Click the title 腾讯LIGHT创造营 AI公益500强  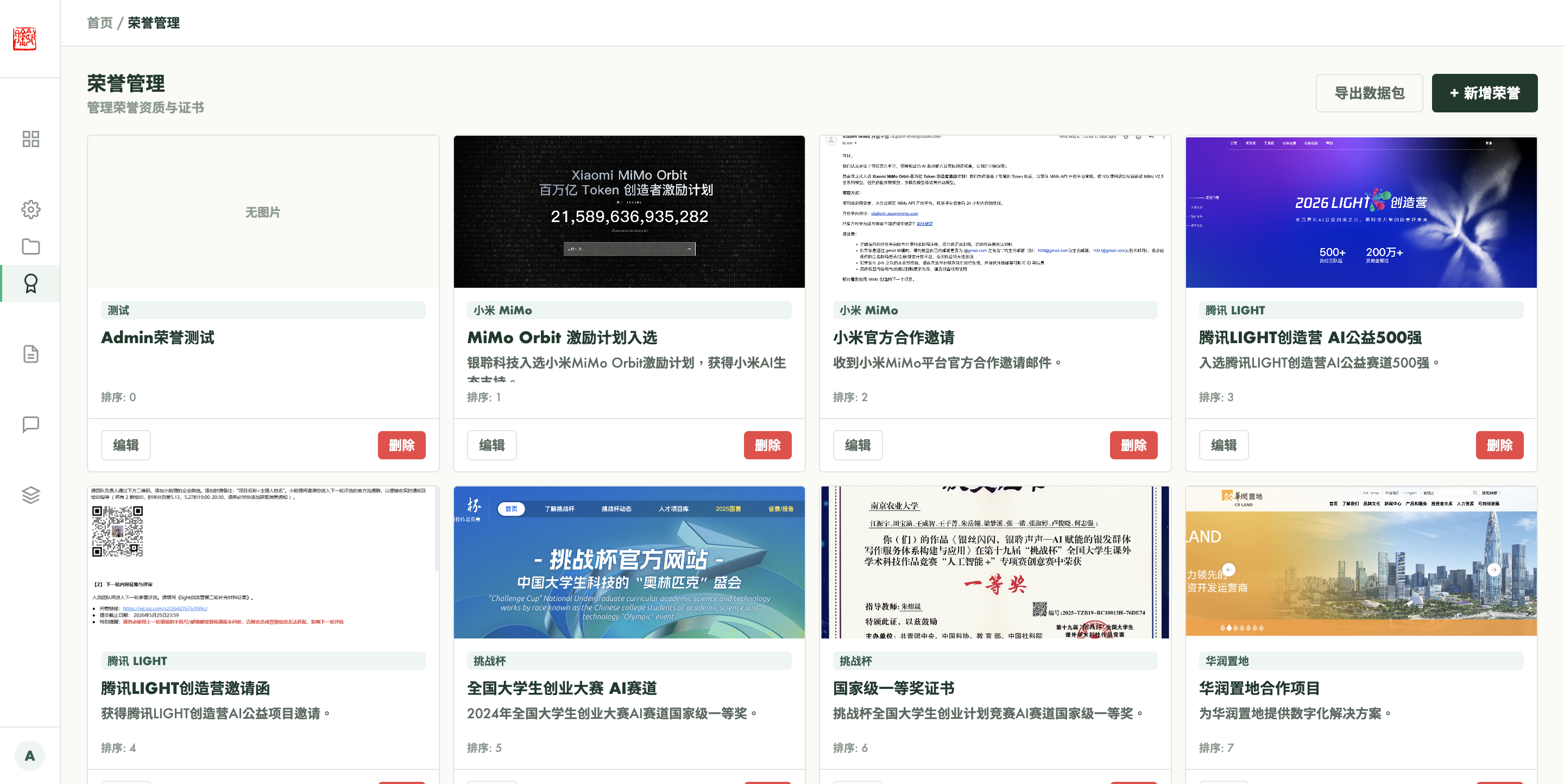[x=1310, y=337]
